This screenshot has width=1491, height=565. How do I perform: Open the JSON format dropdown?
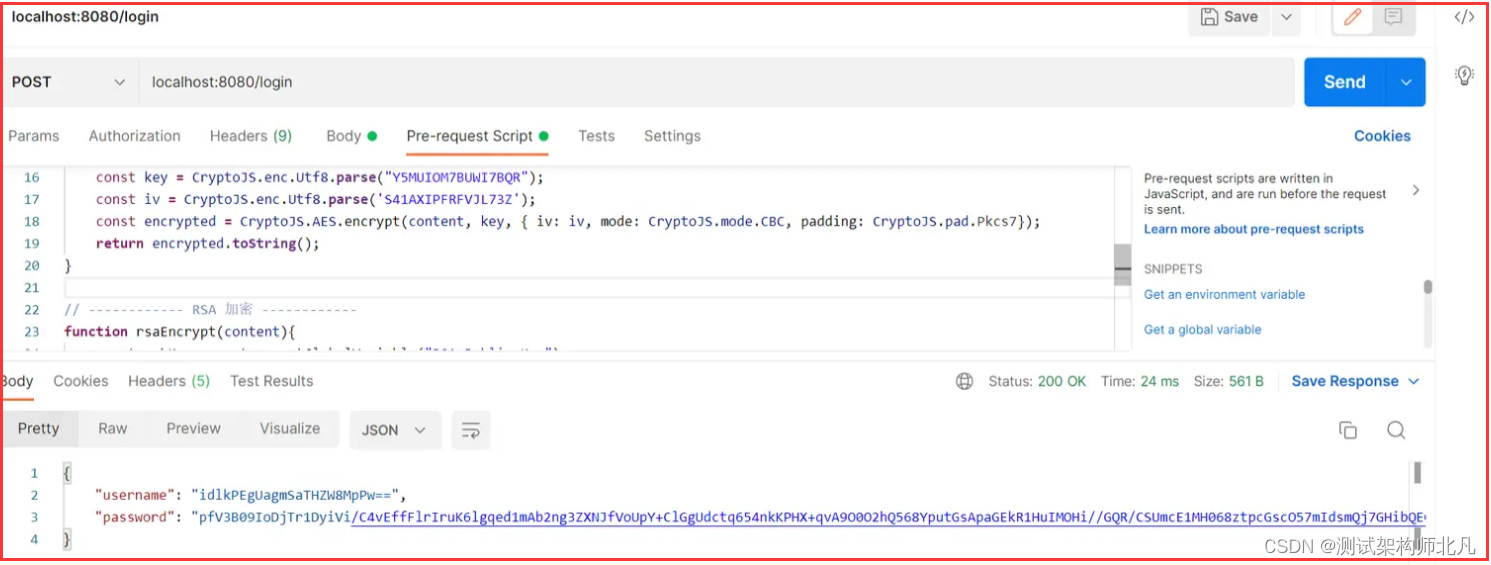click(x=394, y=430)
